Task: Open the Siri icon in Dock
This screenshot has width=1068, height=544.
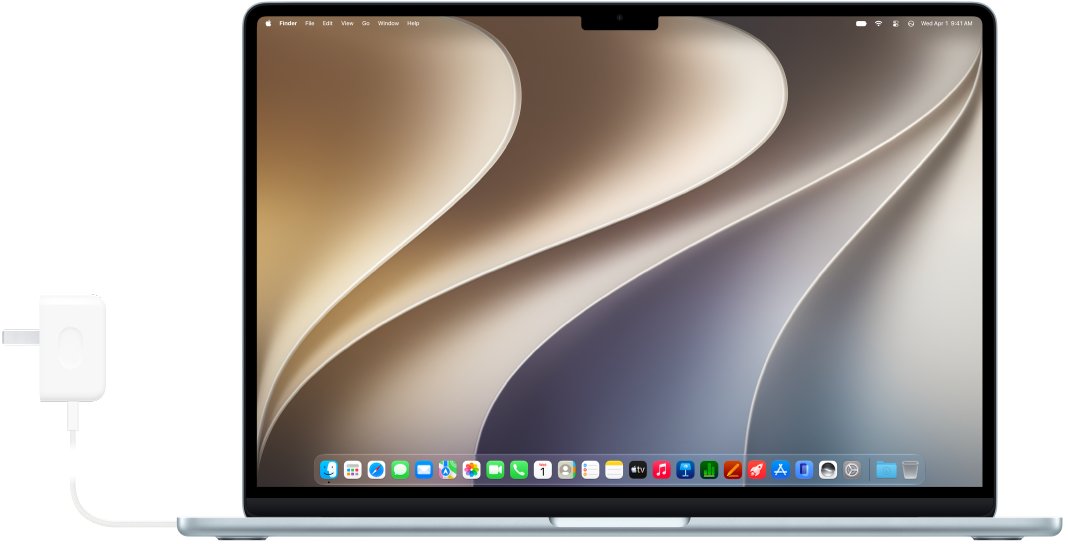Action: click(828, 470)
